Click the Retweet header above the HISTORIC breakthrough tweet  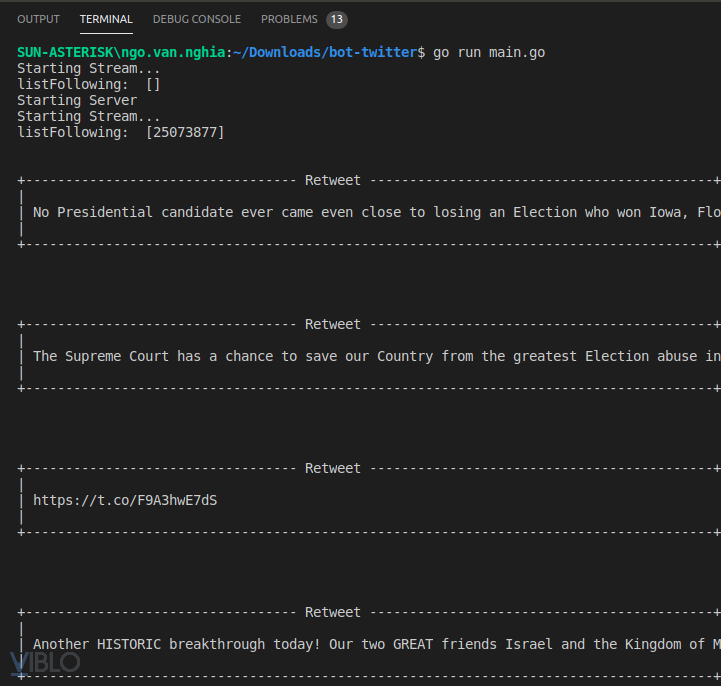tap(333, 612)
